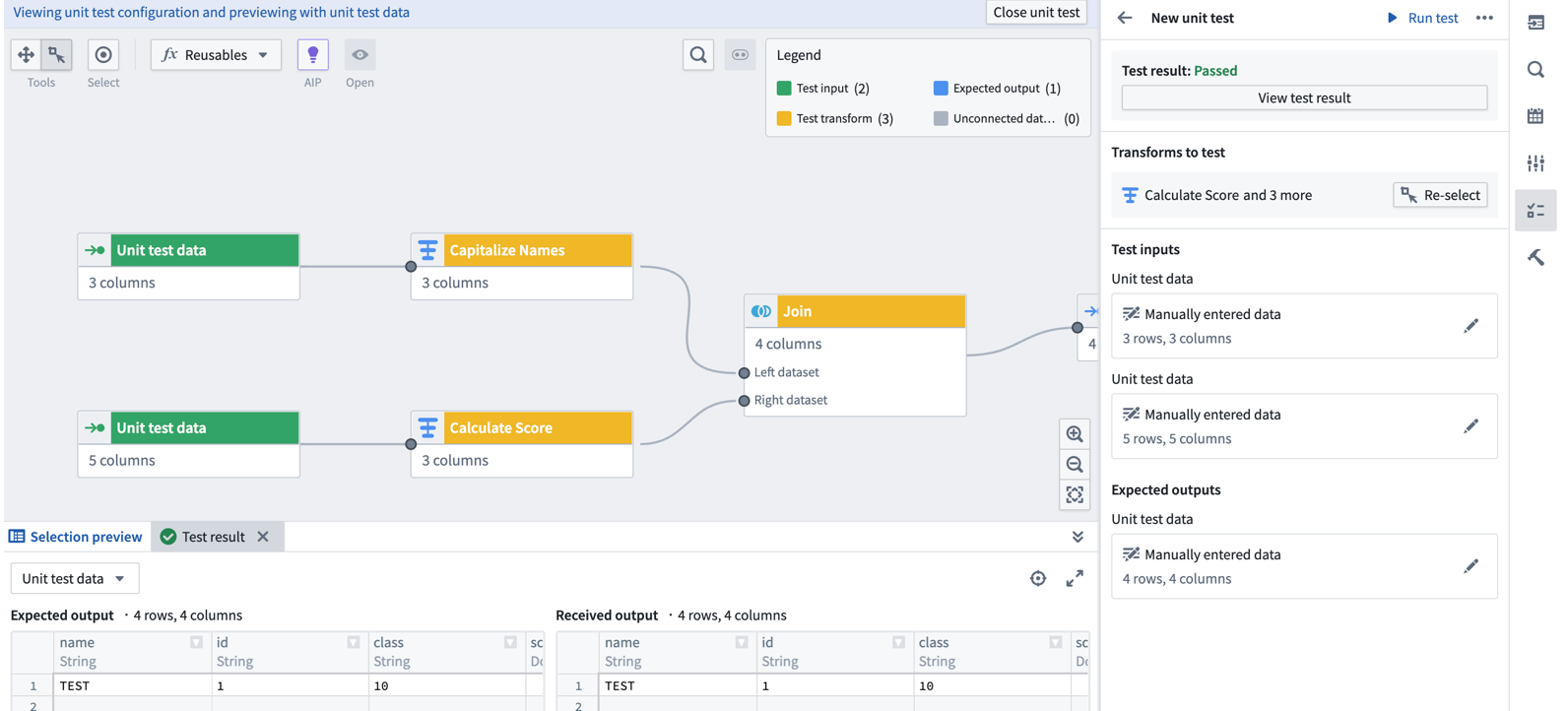The height and width of the screenshot is (711, 1568).
Task: Zoom out on the graph canvas
Action: 1075,465
